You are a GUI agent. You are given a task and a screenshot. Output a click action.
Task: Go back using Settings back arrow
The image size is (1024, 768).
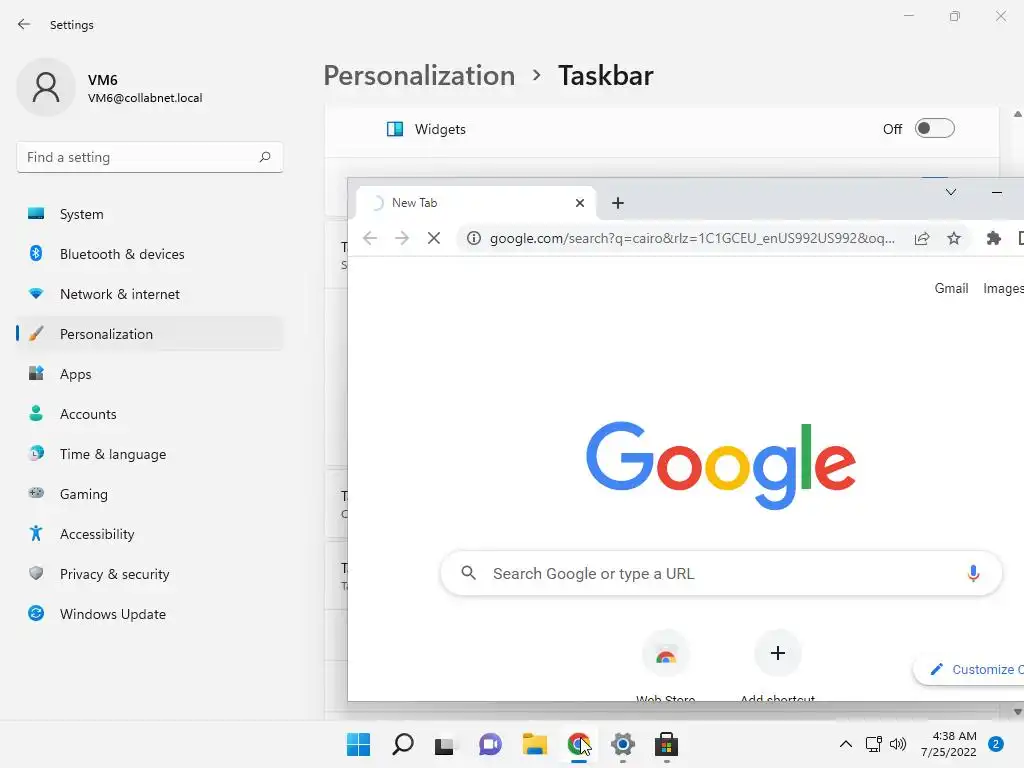24,25
